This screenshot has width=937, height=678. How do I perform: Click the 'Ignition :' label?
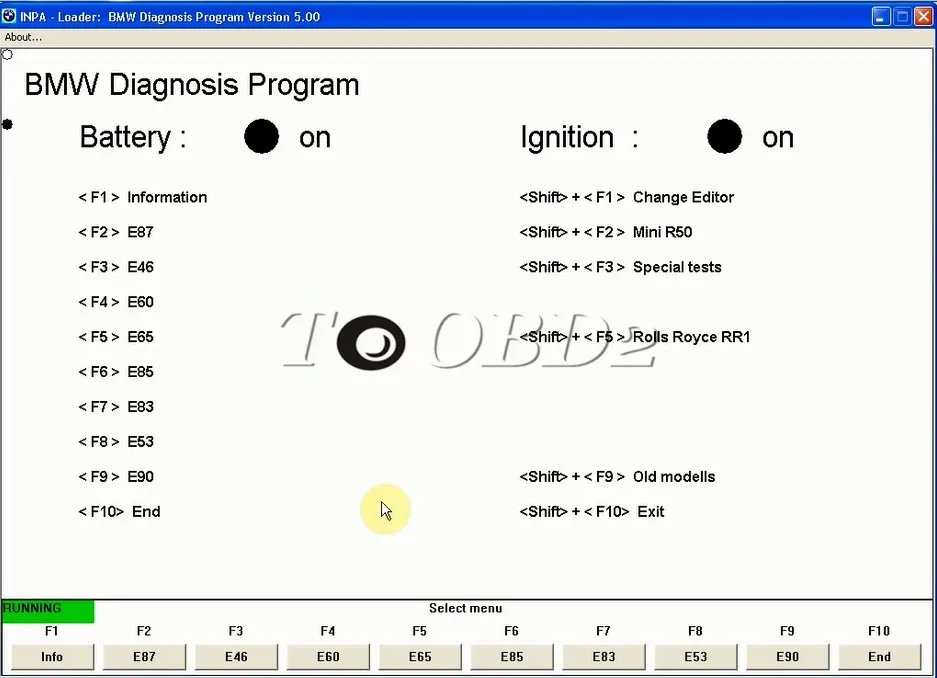pos(579,137)
